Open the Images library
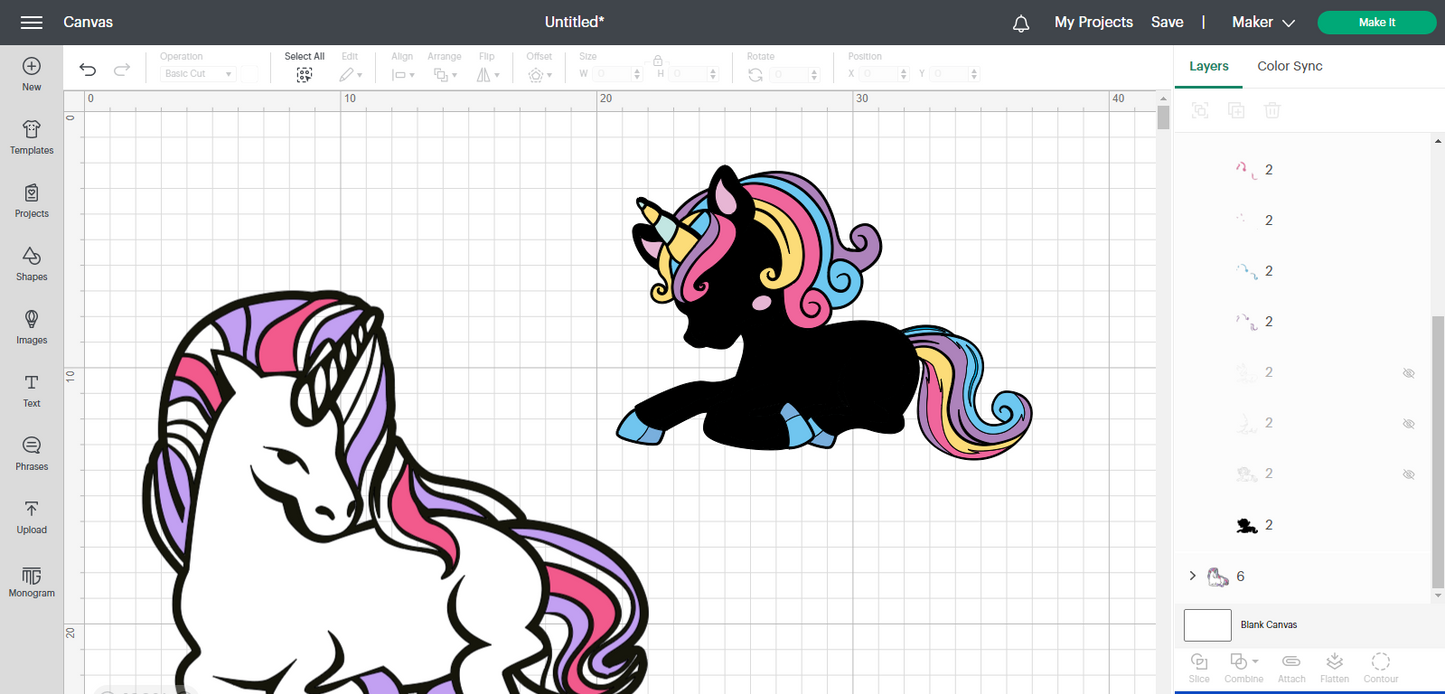The width and height of the screenshot is (1445, 694). point(31,327)
